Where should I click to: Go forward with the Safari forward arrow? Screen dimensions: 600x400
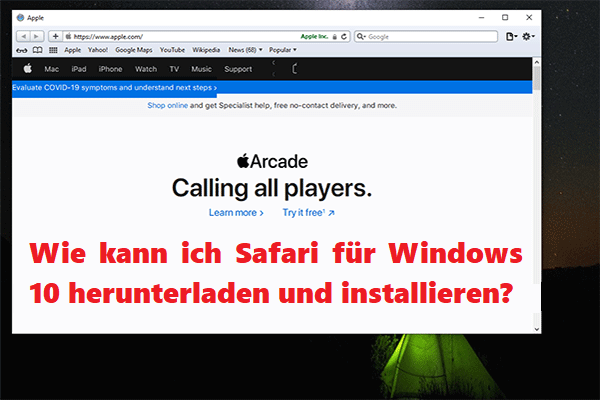pos(37,36)
